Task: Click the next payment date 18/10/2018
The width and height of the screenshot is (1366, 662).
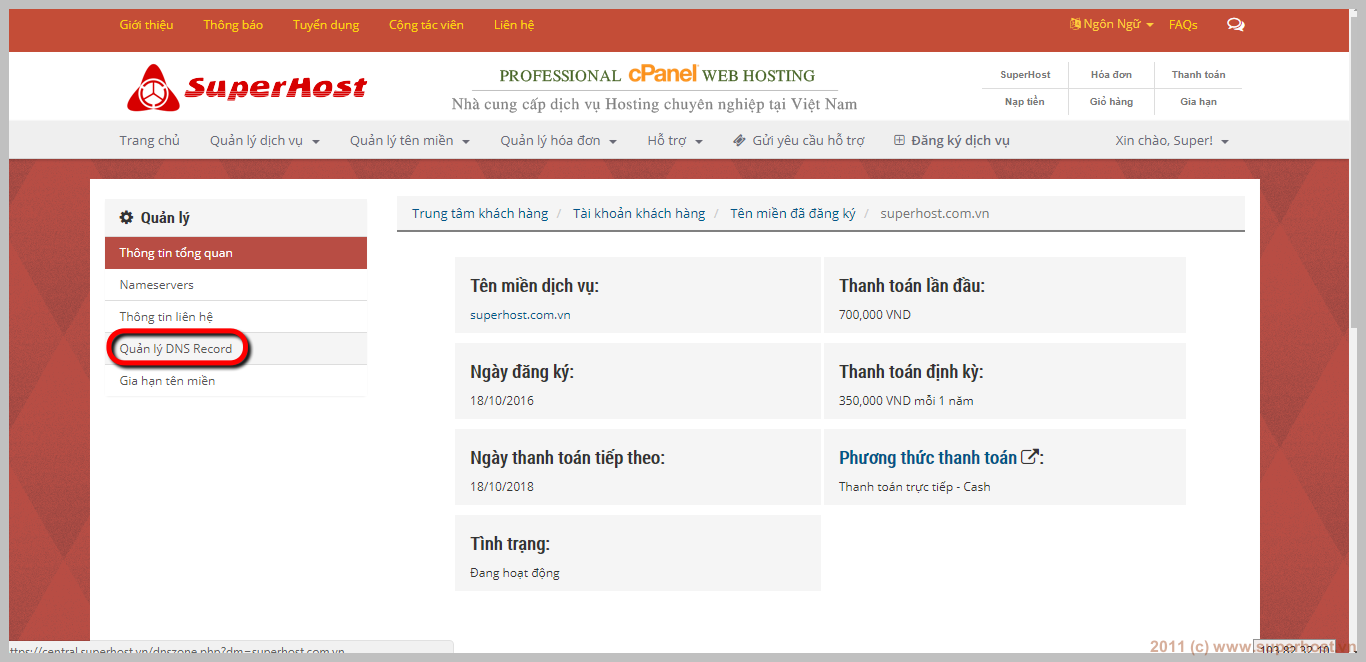Action: pos(502,487)
